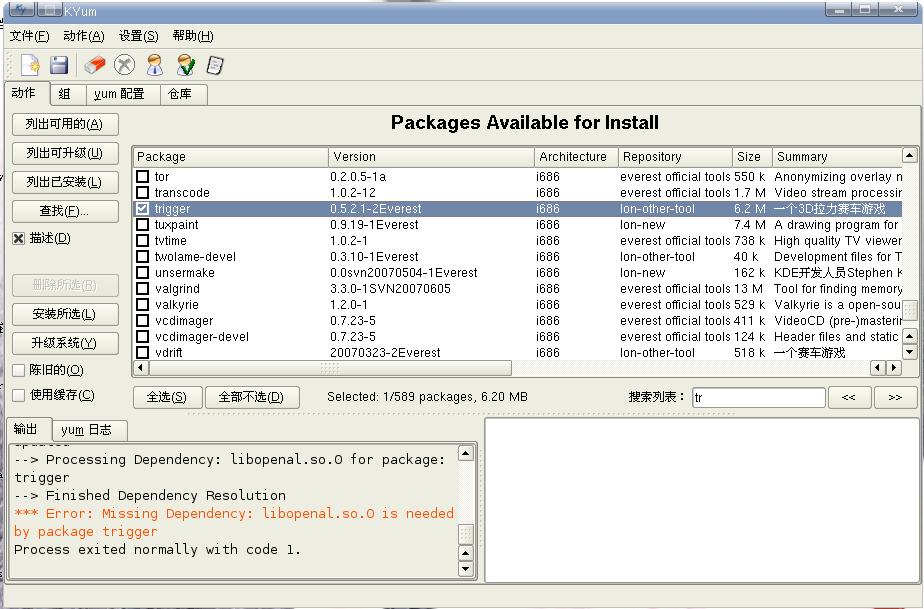Click the >> next search result button
Screen dimensions: 924x609
[895, 397]
